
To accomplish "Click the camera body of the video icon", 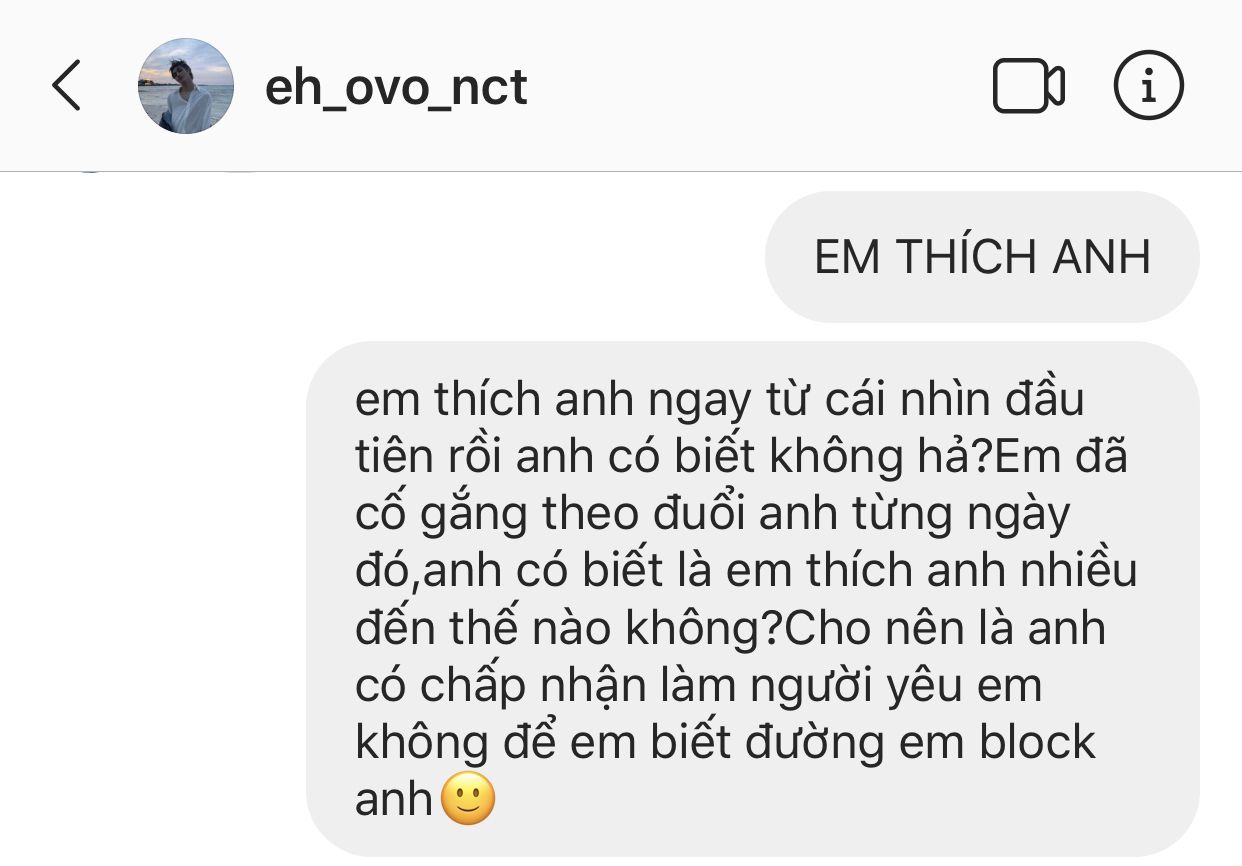I will [x=1018, y=86].
